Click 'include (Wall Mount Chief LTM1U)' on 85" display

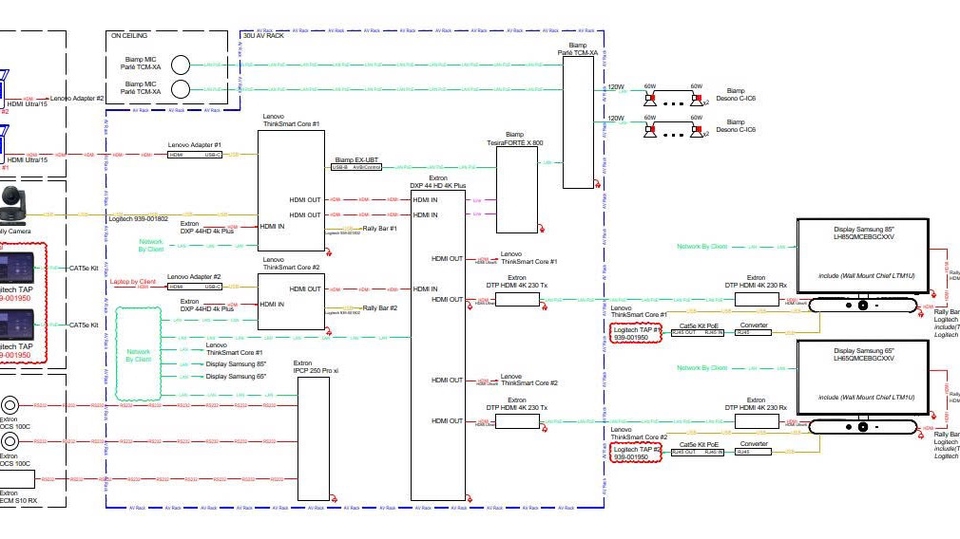pos(866,276)
